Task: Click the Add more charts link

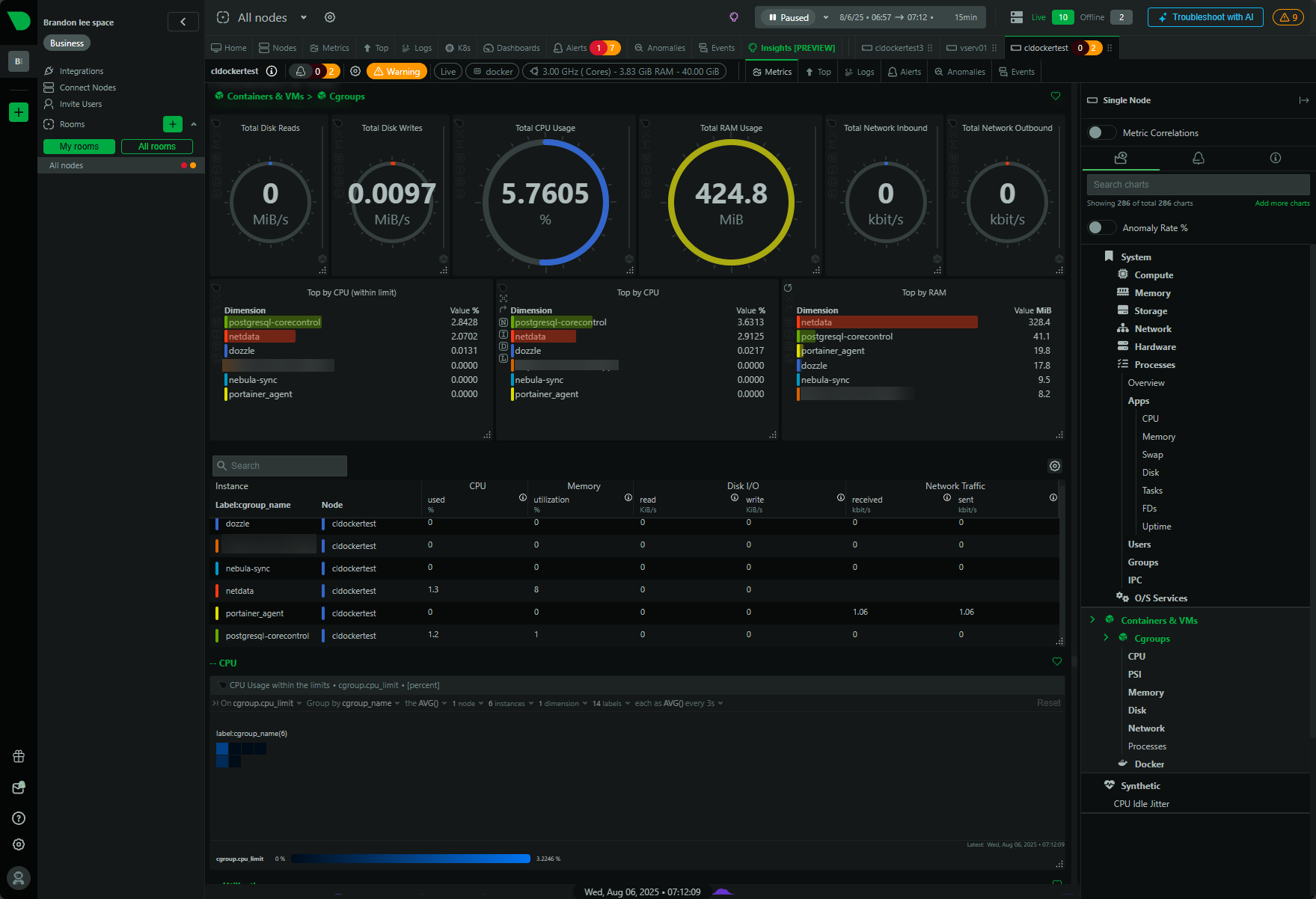Action: pyautogui.click(x=1282, y=203)
